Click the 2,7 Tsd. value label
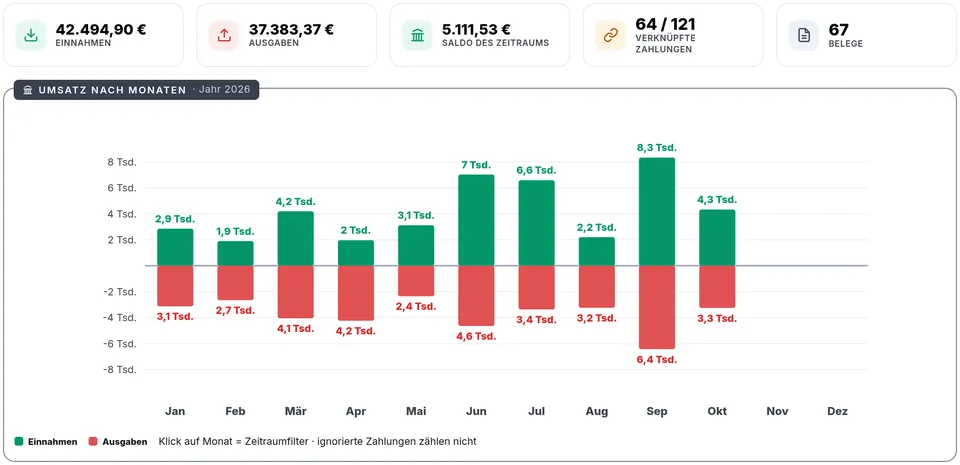 235,310
